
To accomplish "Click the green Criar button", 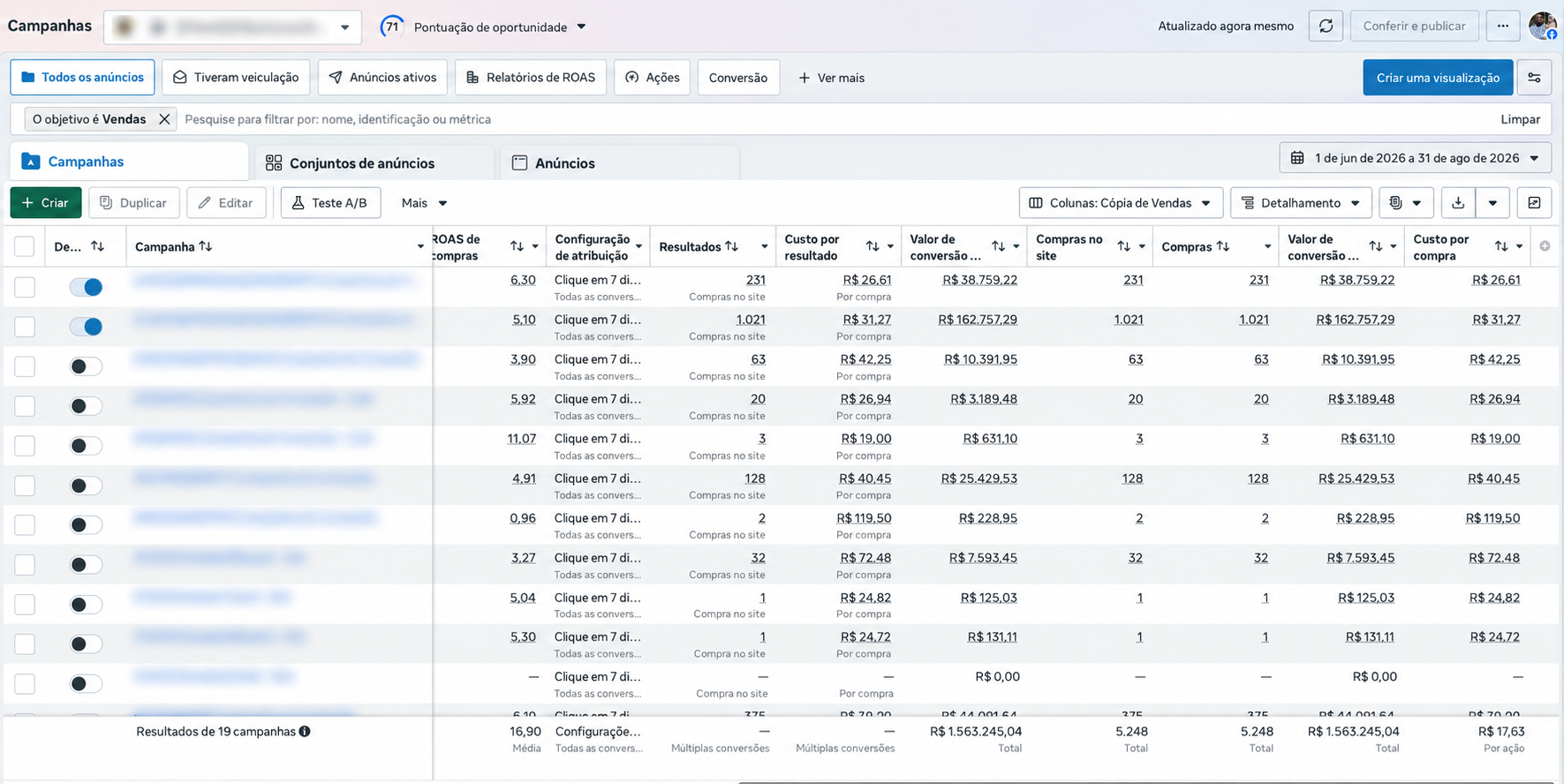I will point(46,203).
